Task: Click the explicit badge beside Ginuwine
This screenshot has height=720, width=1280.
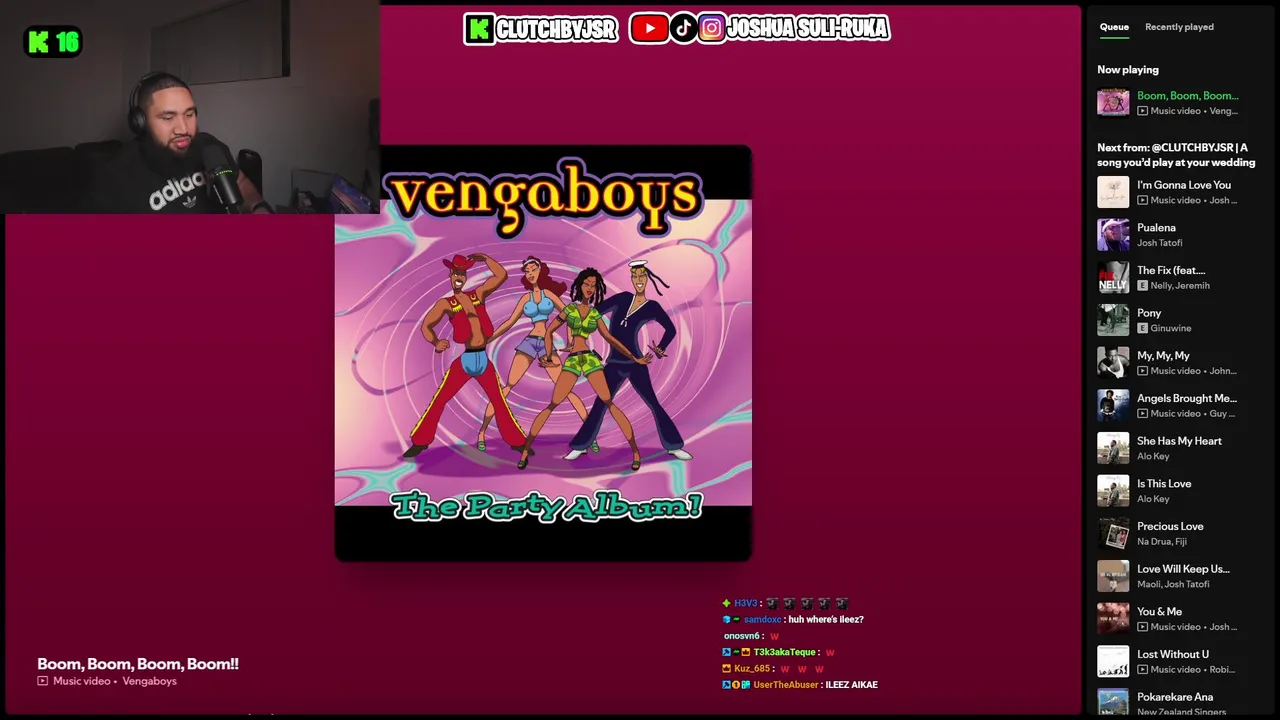Action: point(1142,328)
